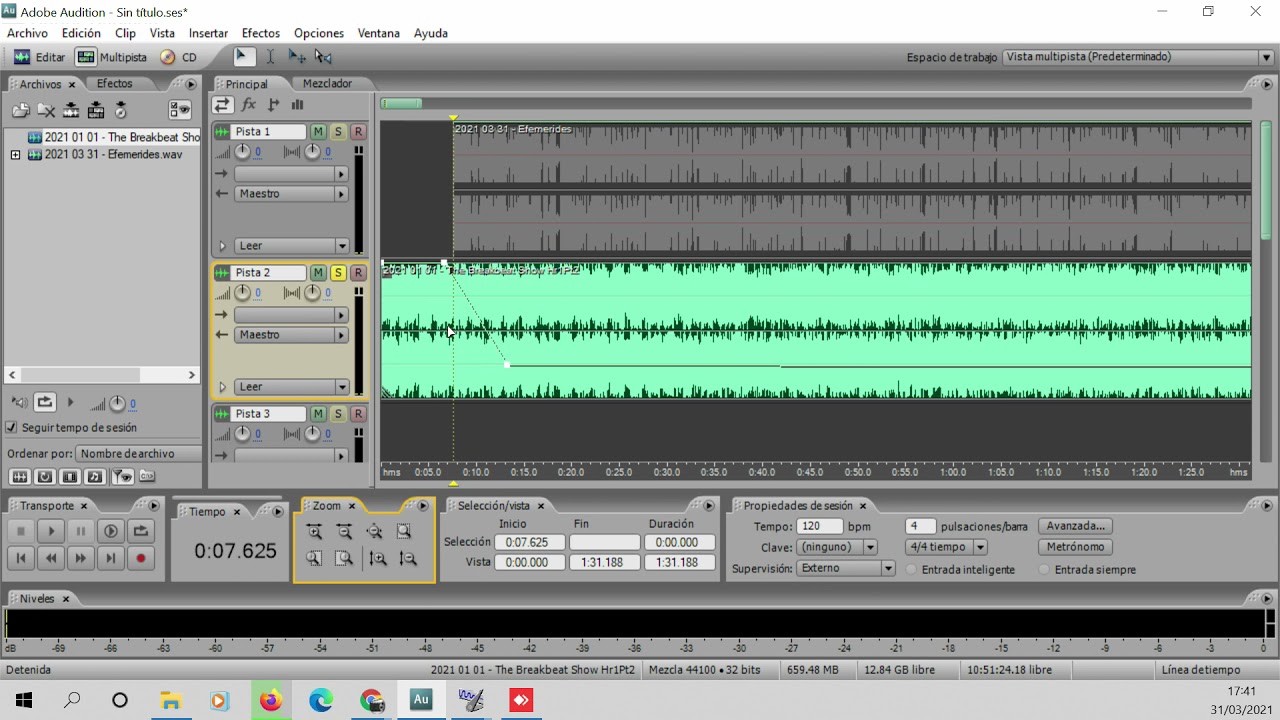Image resolution: width=1280 pixels, height=720 pixels.
Task: Show the Sends track controls
Action: pos(273,104)
